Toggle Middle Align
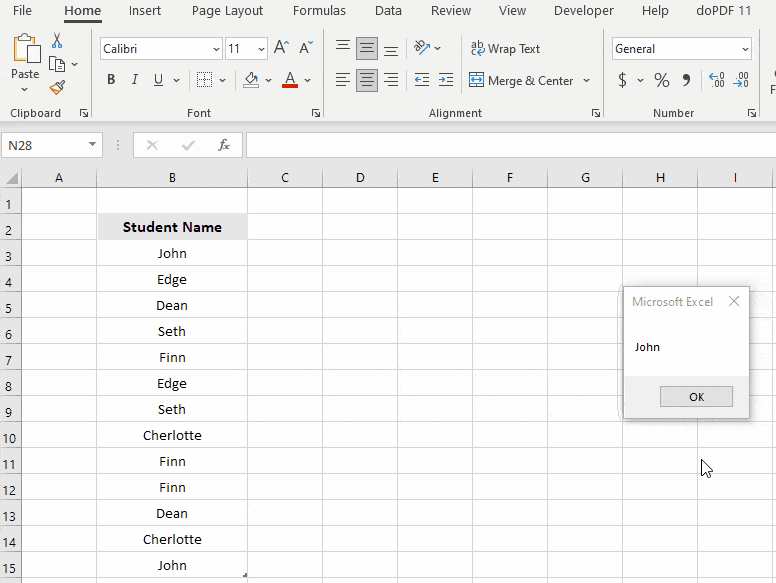Viewport: 776px width, 583px height. [367, 48]
